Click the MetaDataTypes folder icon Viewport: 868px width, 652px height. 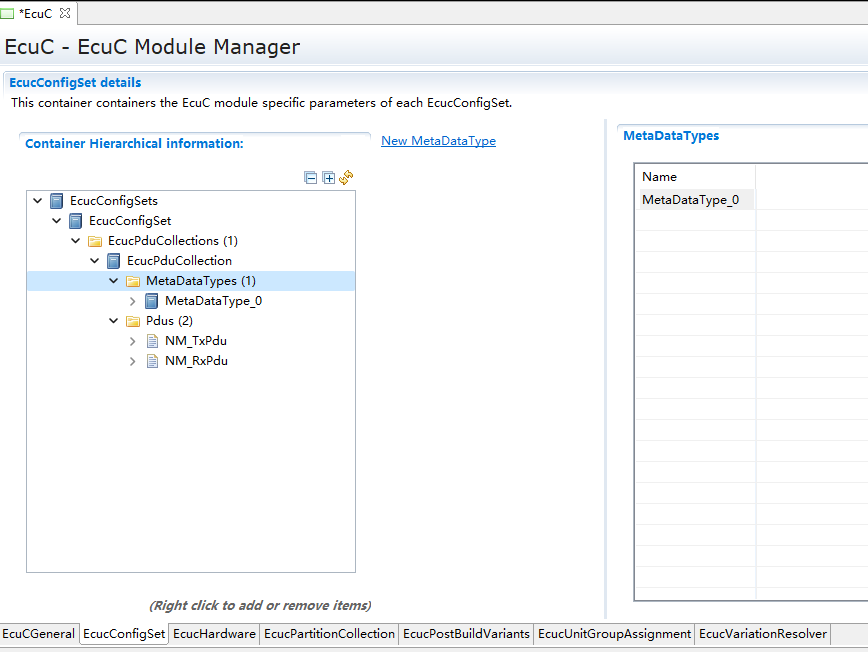tap(133, 281)
